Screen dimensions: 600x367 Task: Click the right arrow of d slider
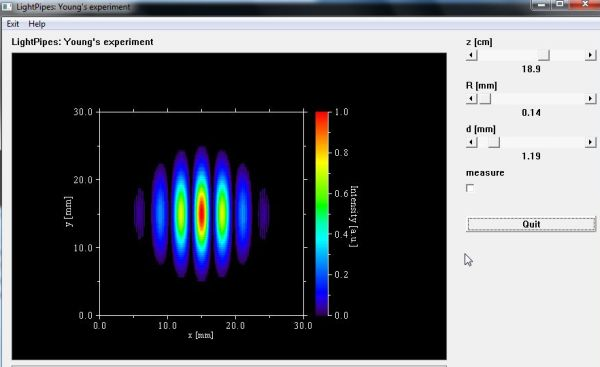590,142
